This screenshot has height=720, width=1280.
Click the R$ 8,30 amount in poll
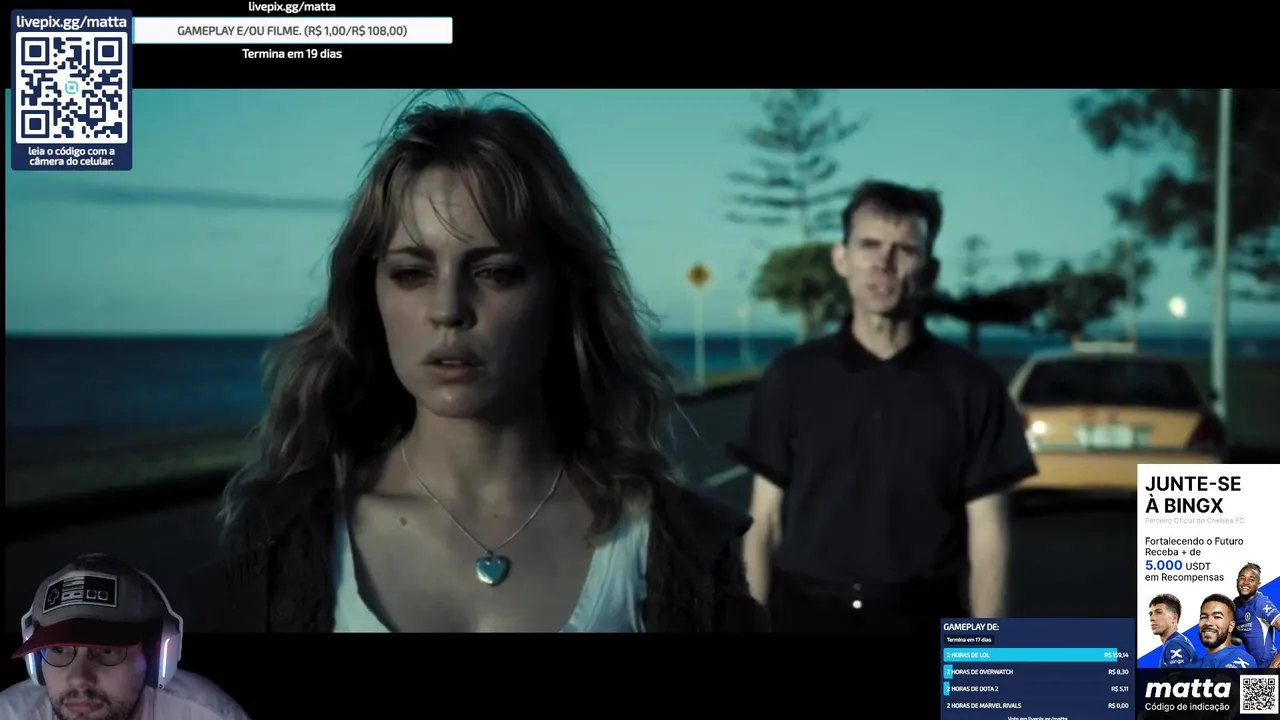1118,672
